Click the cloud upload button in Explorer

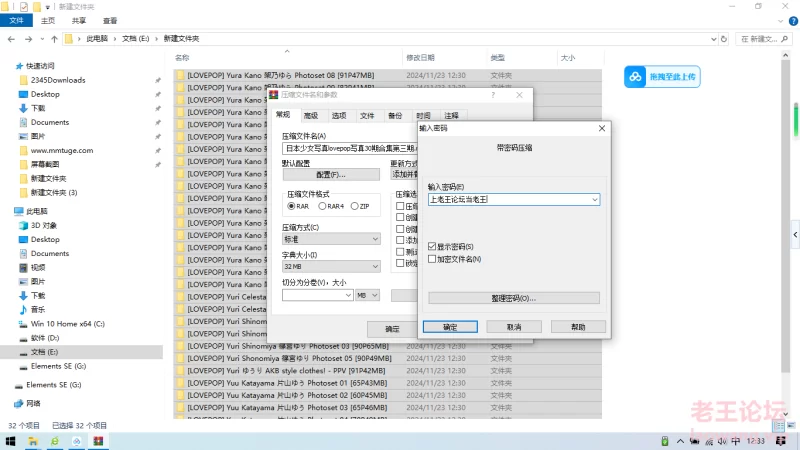[662, 77]
